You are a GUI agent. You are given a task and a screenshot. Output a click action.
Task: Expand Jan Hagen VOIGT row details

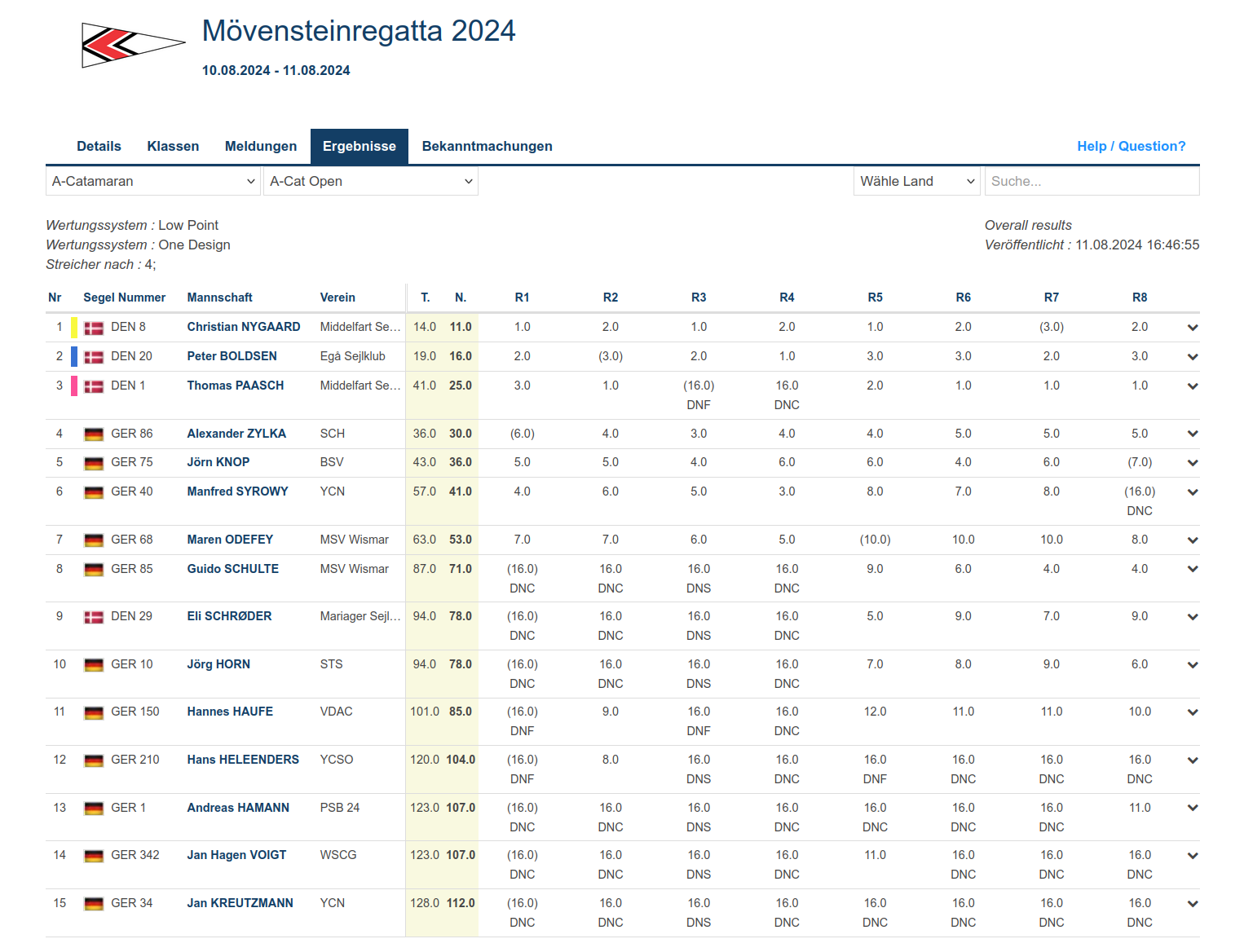click(1193, 856)
